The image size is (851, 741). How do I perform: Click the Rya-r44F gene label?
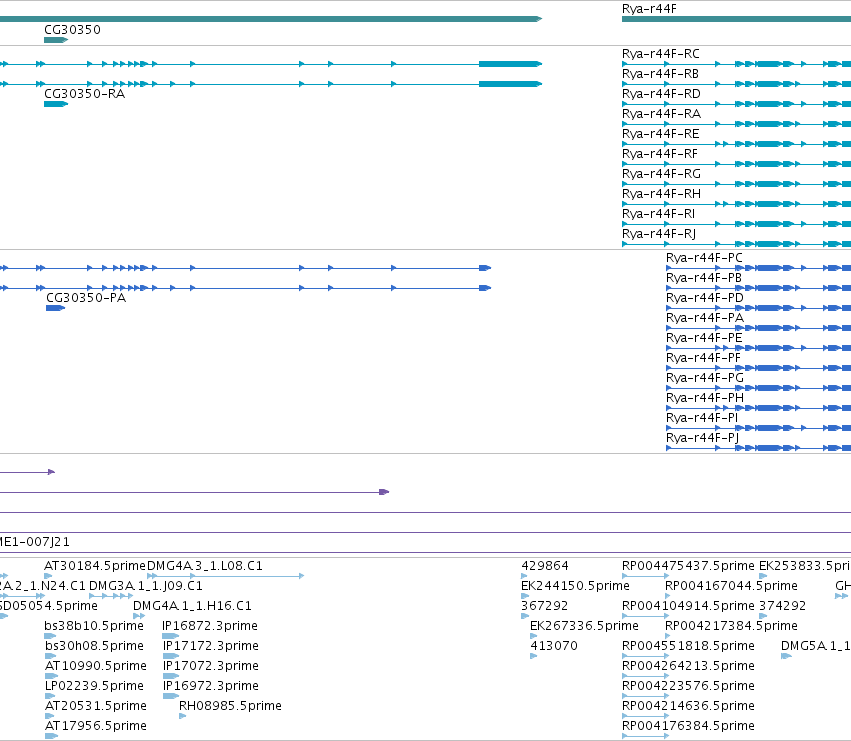click(x=649, y=9)
